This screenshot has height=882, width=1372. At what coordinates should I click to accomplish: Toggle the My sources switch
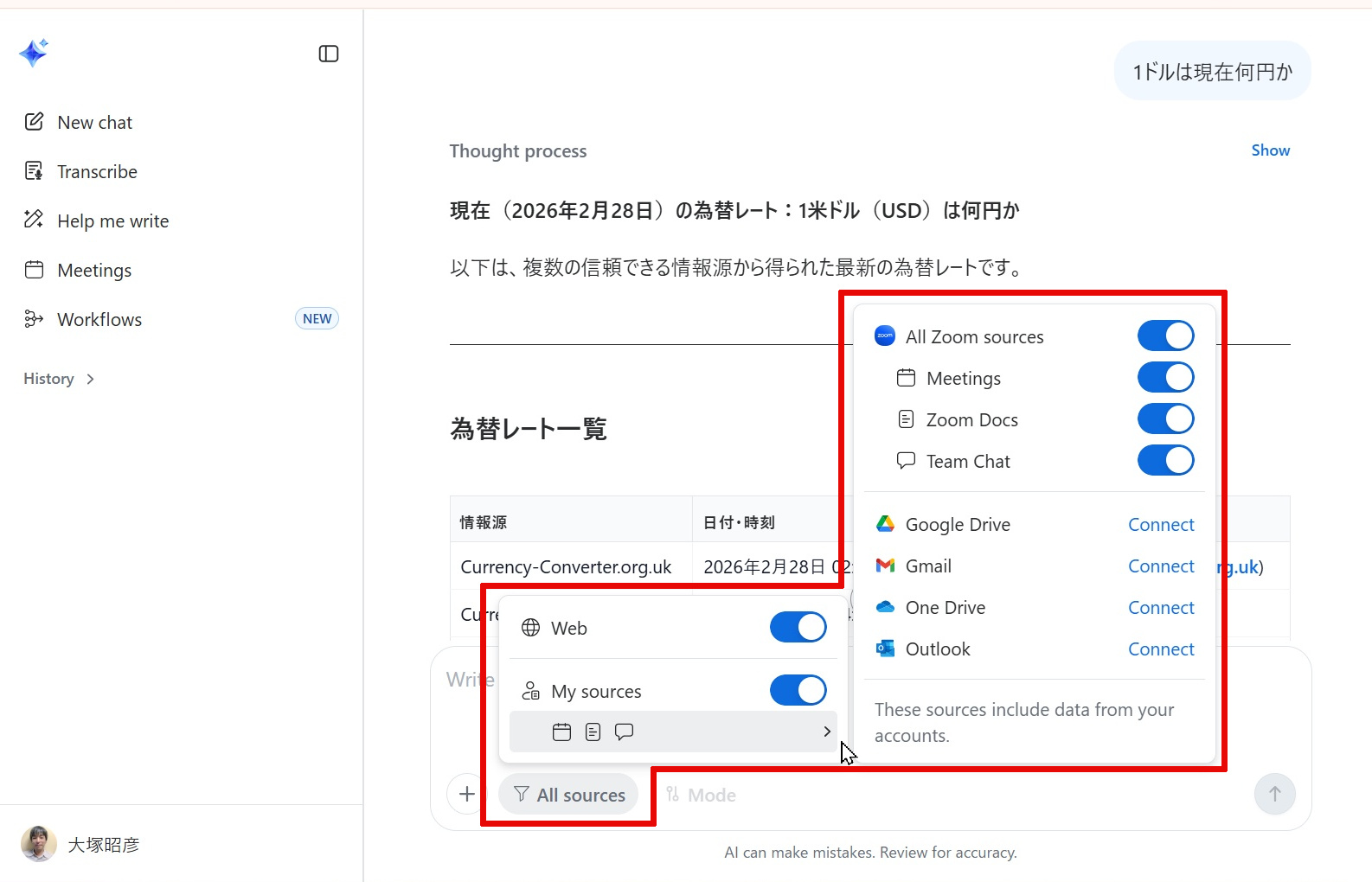(798, 690)
